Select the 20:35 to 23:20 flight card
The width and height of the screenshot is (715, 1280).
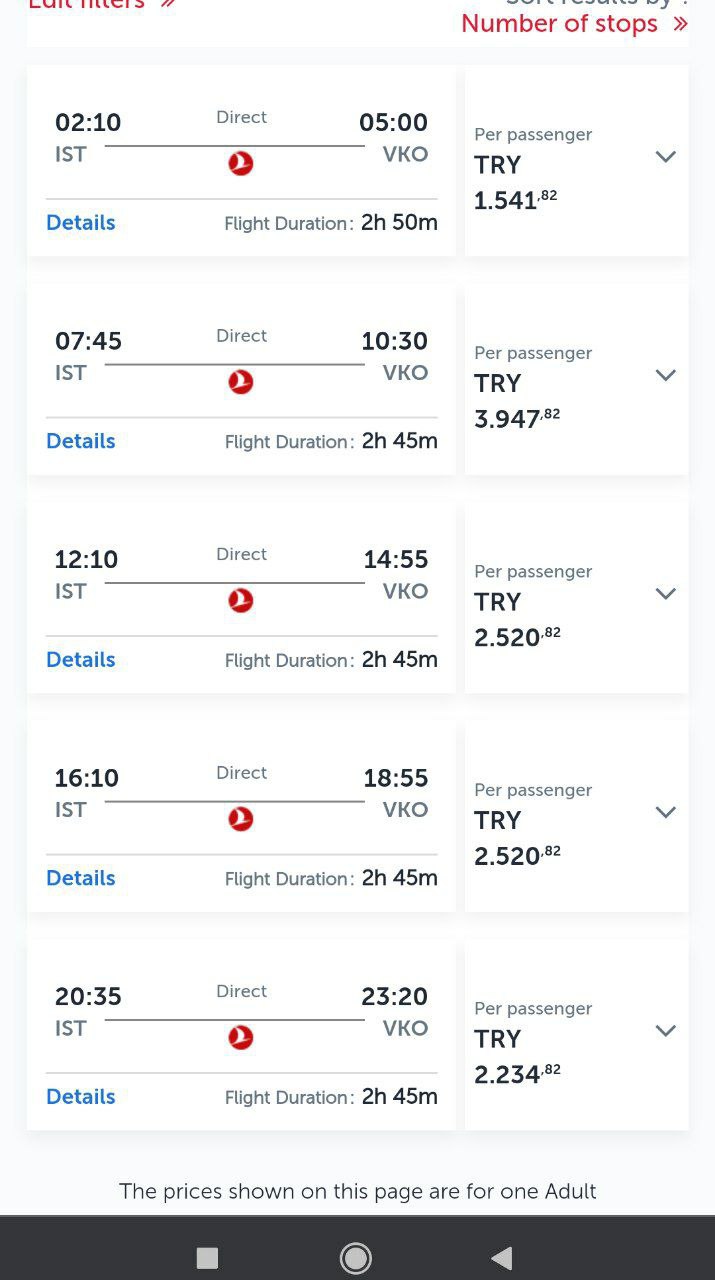241,1035
